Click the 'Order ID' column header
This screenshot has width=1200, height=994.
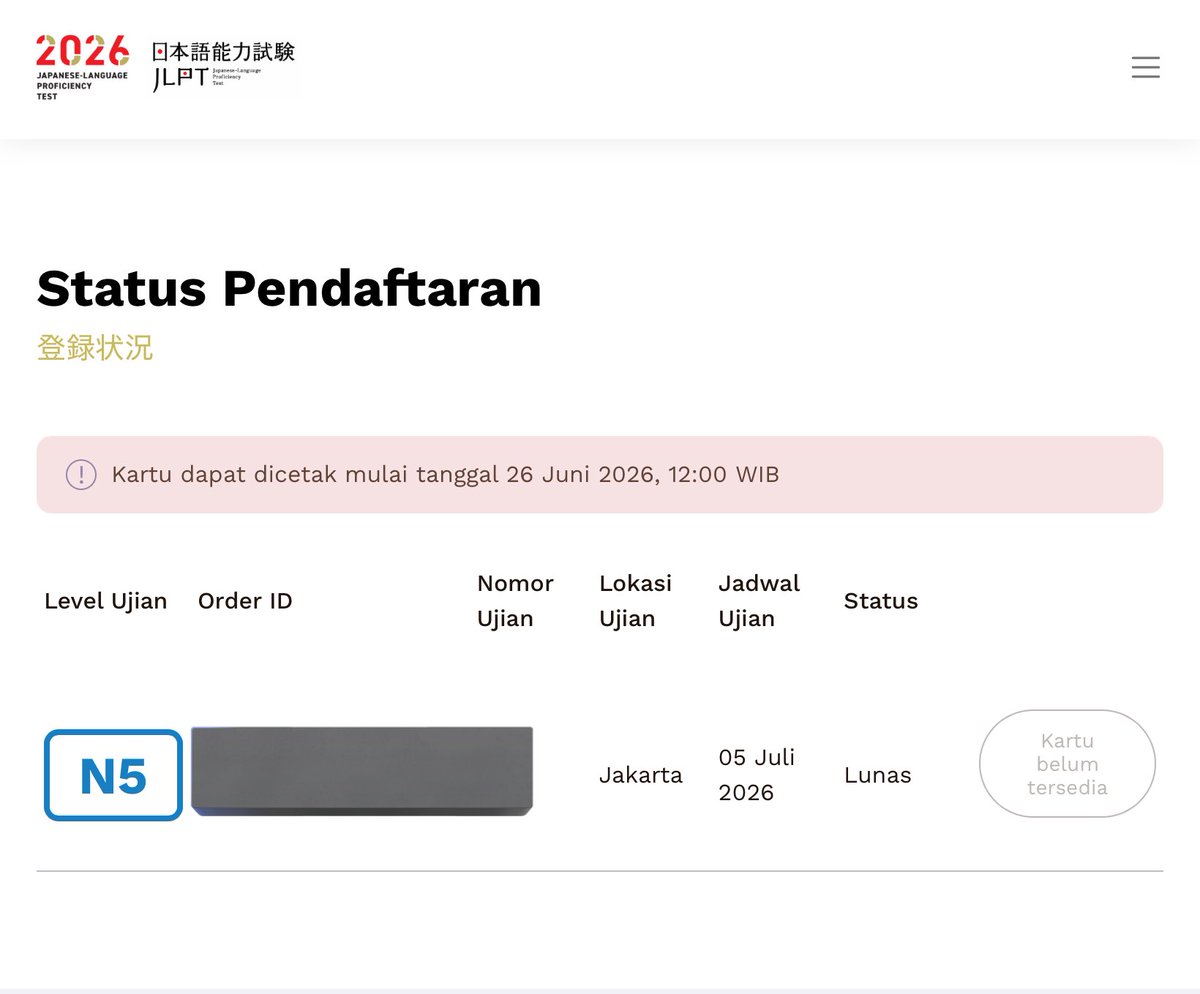pos(245,601)
